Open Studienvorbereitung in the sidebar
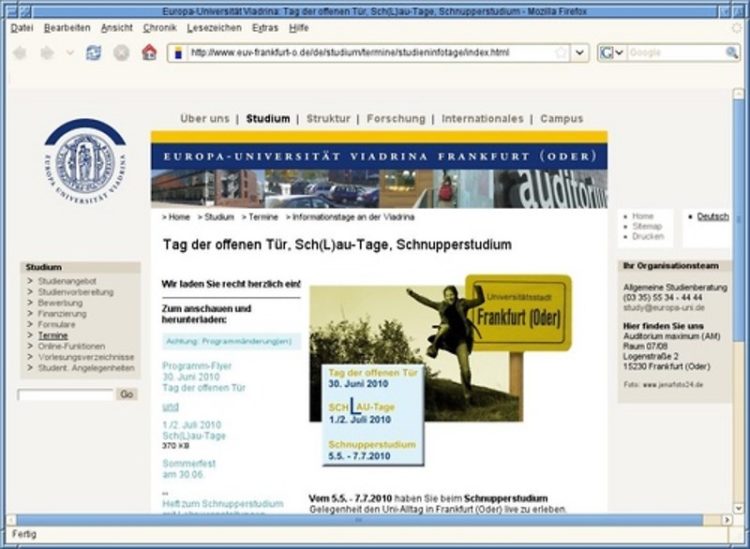This screenshot has width=750, height=549. [x=76, y=292]
